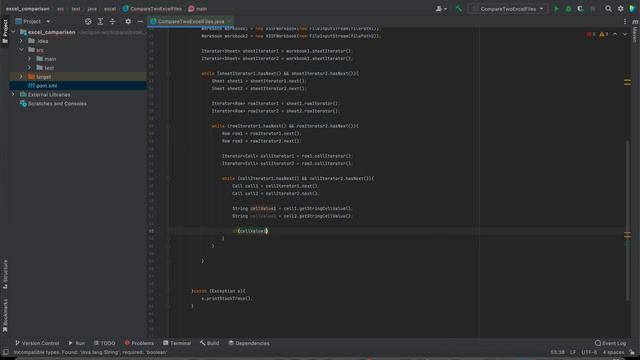640x360 pixels.
Task: Toggle the Bookmarks side tool window tab
Action: (x=5, y=315)
